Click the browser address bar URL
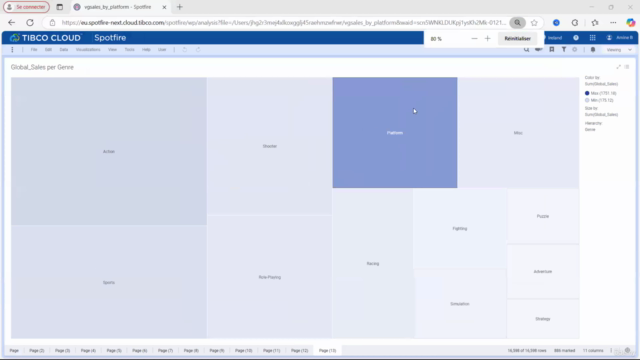This screenshot has height=360, width=640. click(x=284, y=22)
